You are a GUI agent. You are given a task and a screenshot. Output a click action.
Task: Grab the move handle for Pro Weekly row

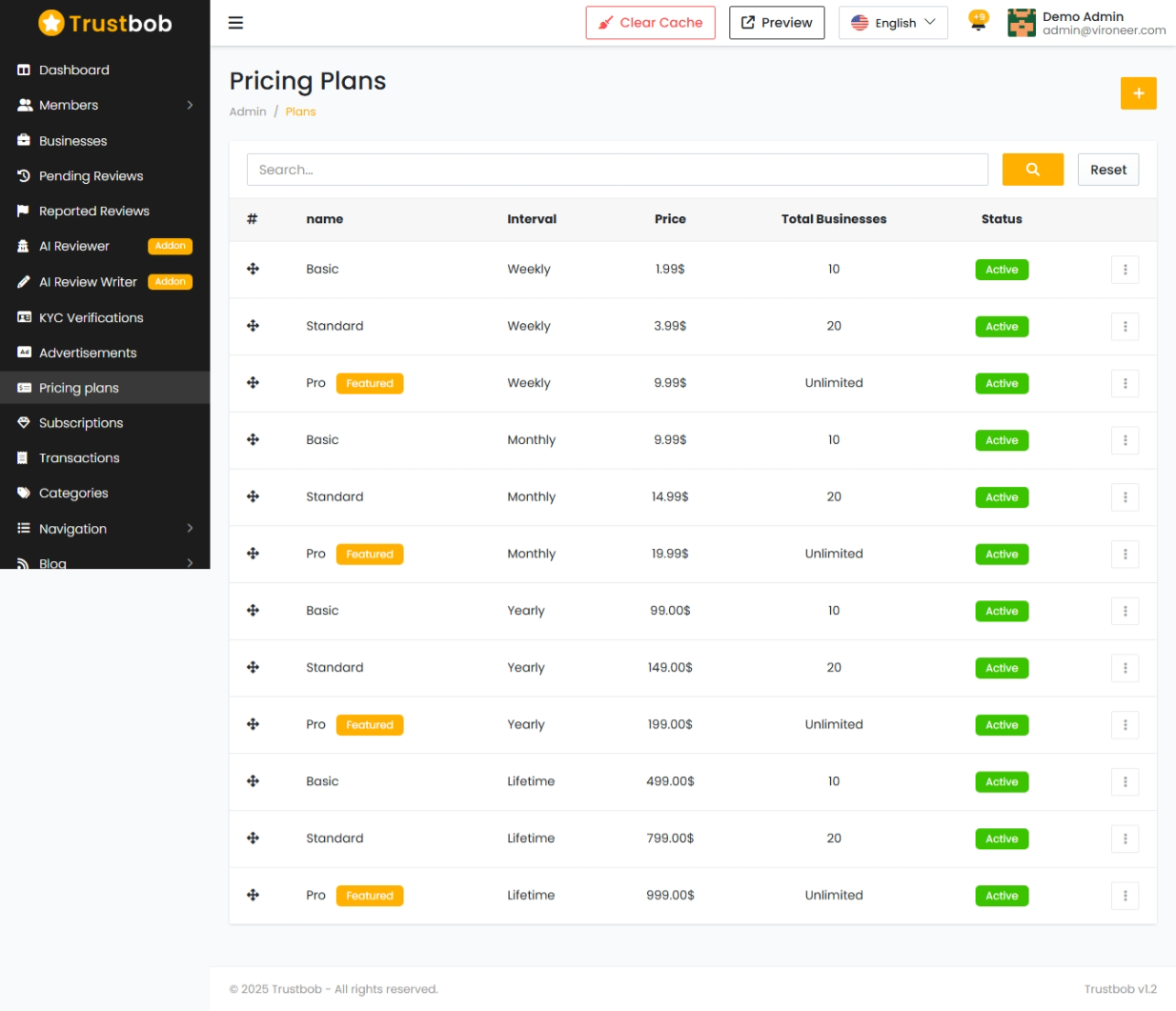click(x=253, y=383)
